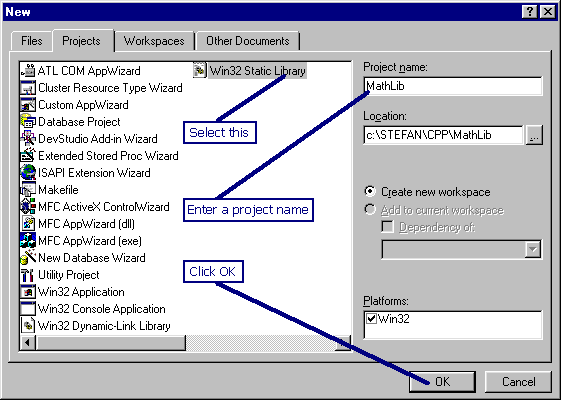Select the Win32 Static Library icon

click(x=200, y=70)
